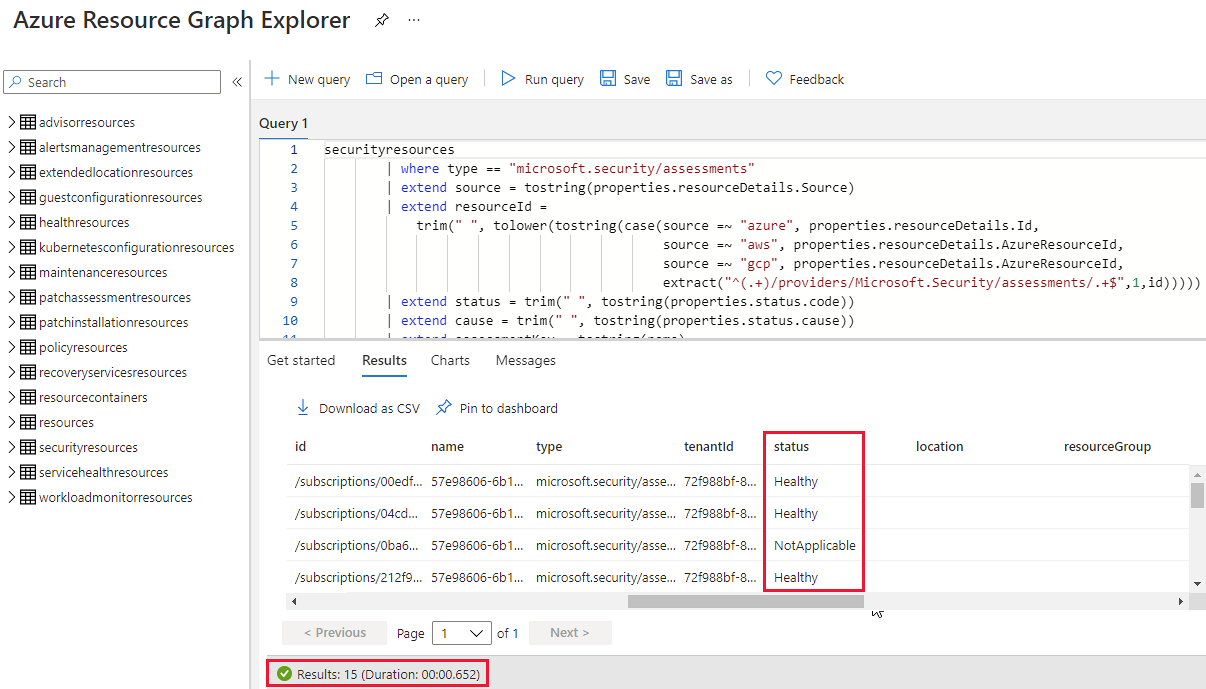Click the resourceGroup column header
This screenshot has width=1206, height=689.
pyautogui.click(x=1107, y=446)
